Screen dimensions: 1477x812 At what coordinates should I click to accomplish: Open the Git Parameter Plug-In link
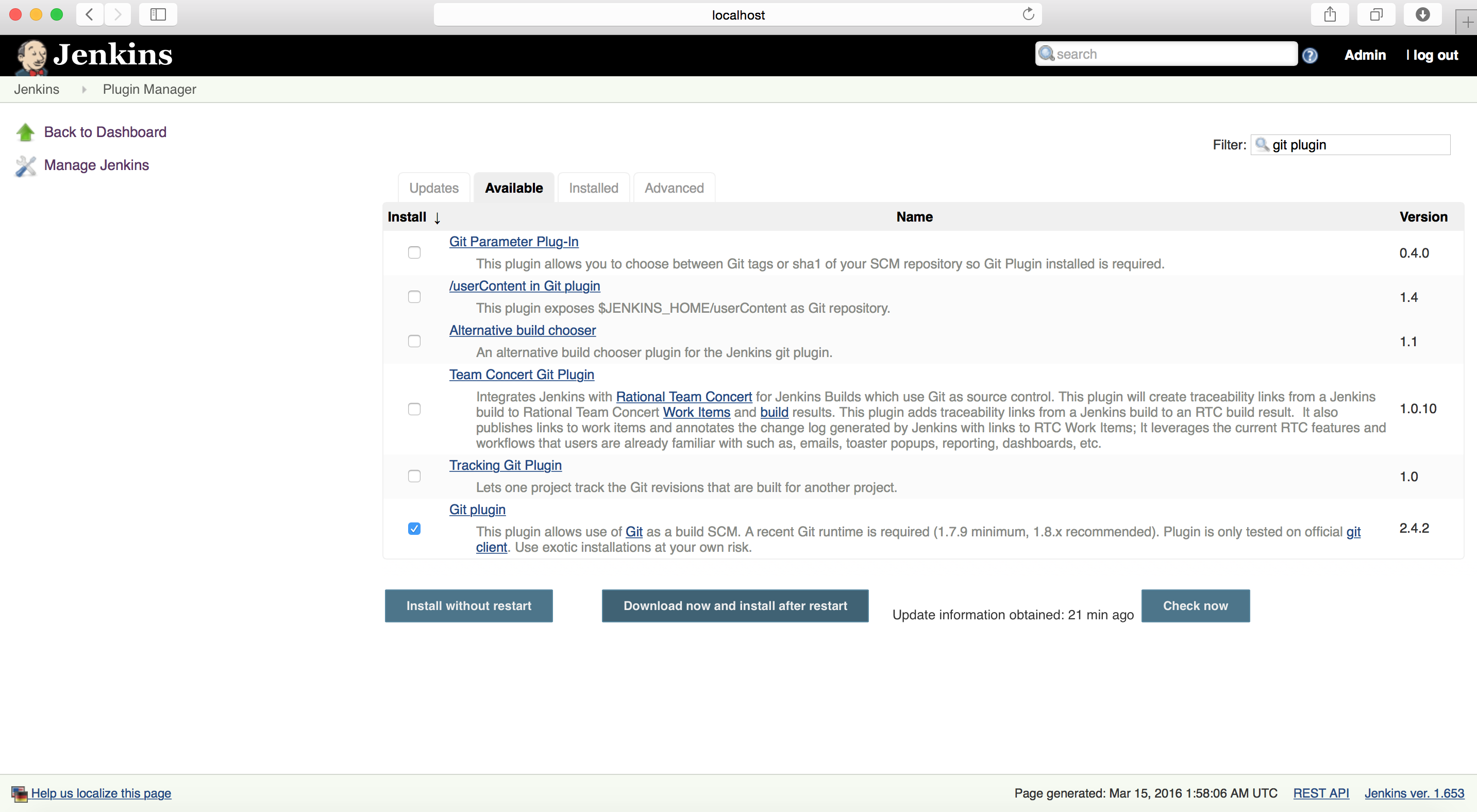click(x=514, y=242)
